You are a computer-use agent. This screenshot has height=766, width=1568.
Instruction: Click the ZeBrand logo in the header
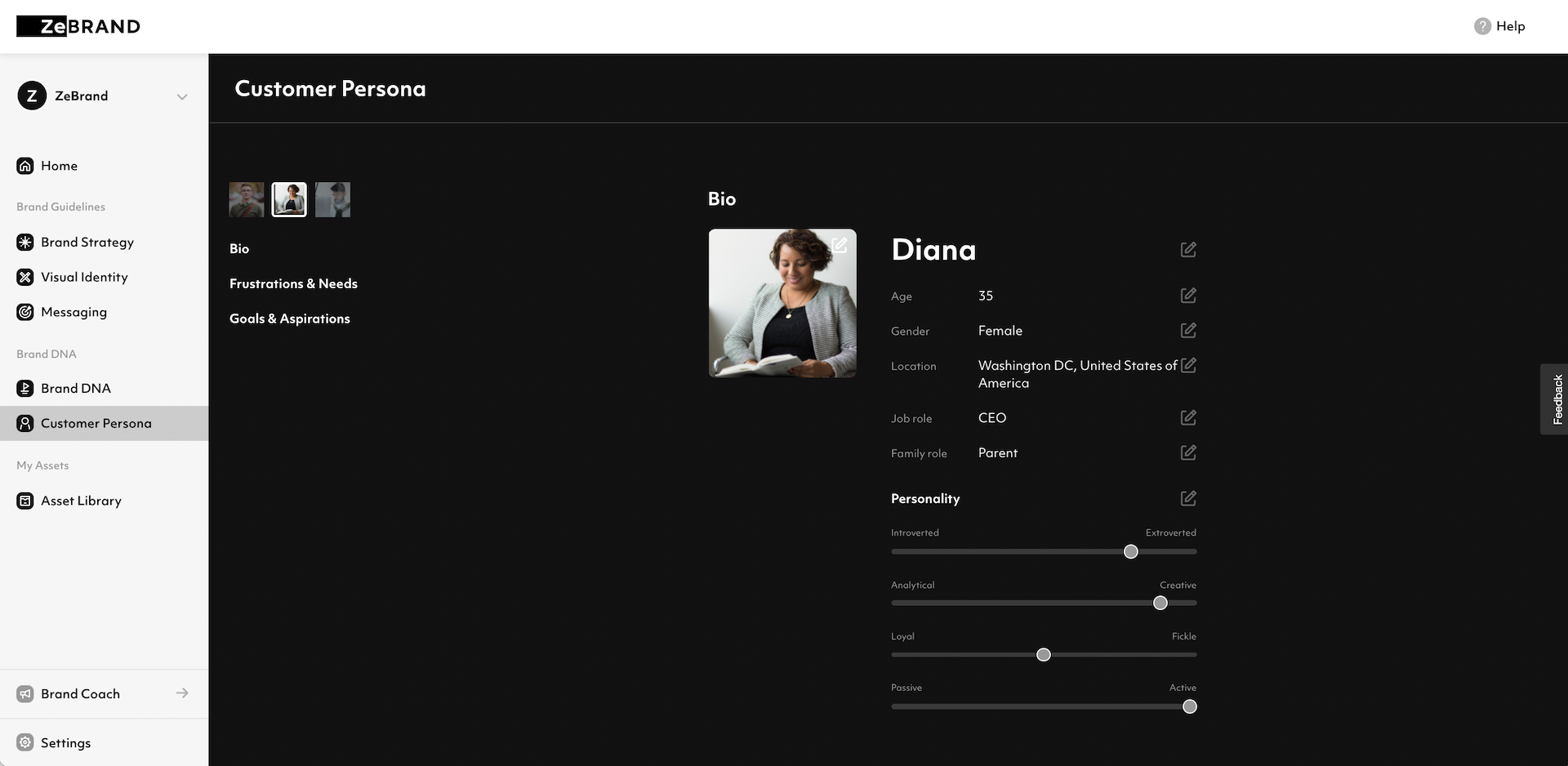(78, 26)
